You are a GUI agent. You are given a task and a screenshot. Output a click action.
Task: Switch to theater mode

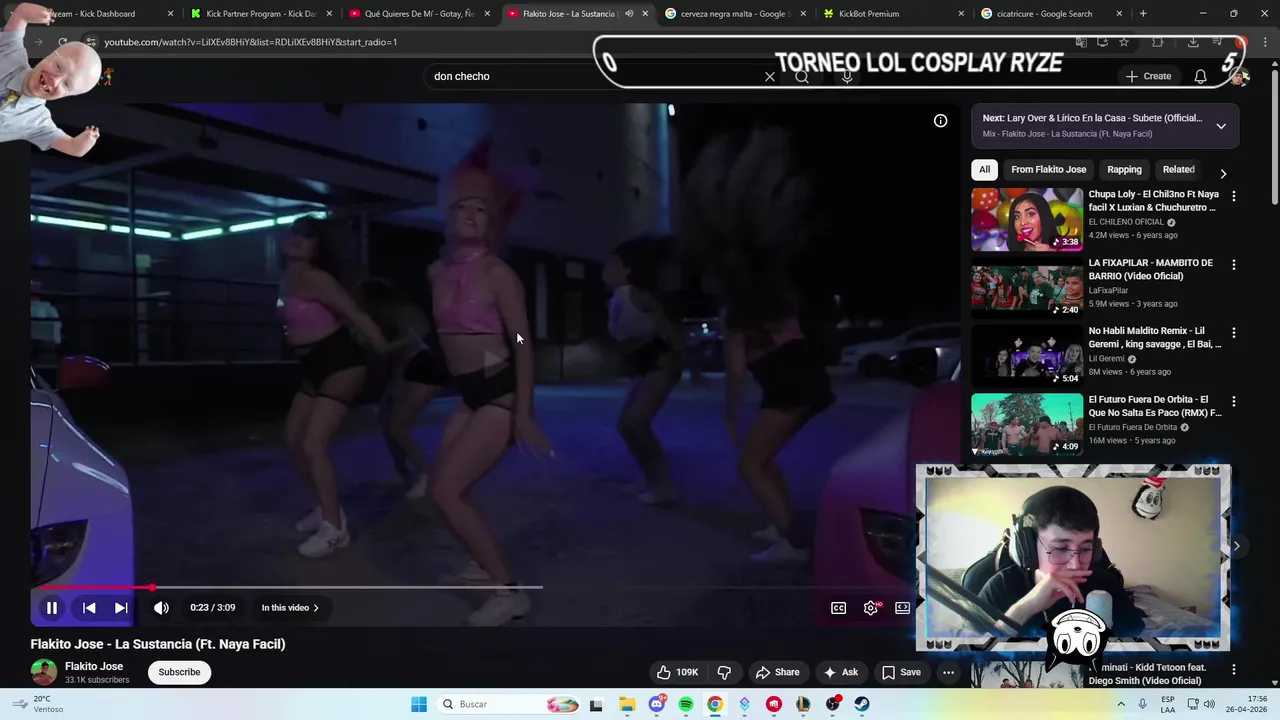pyautogui.click(x=902, y=607)
